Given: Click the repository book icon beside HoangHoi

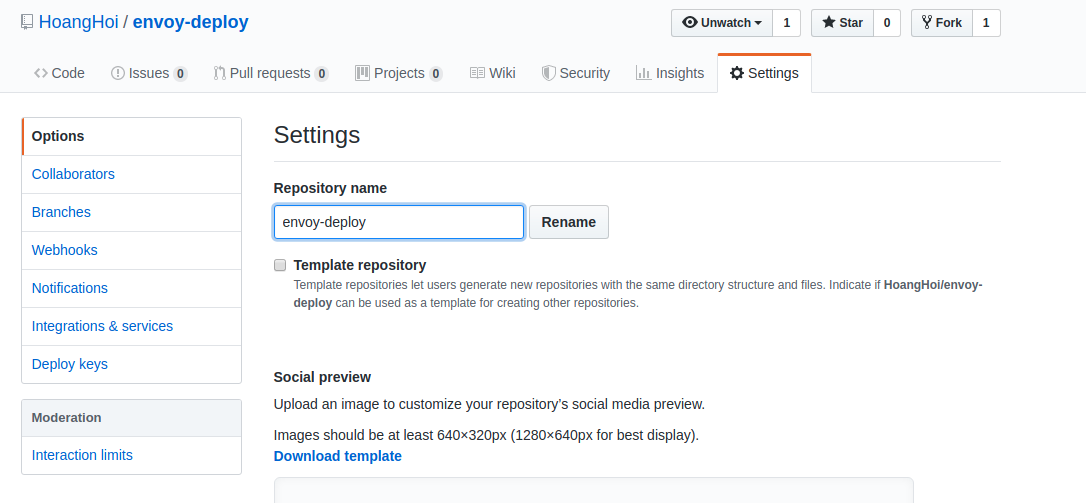Looking at the screenshot, I should coord(27,22).
